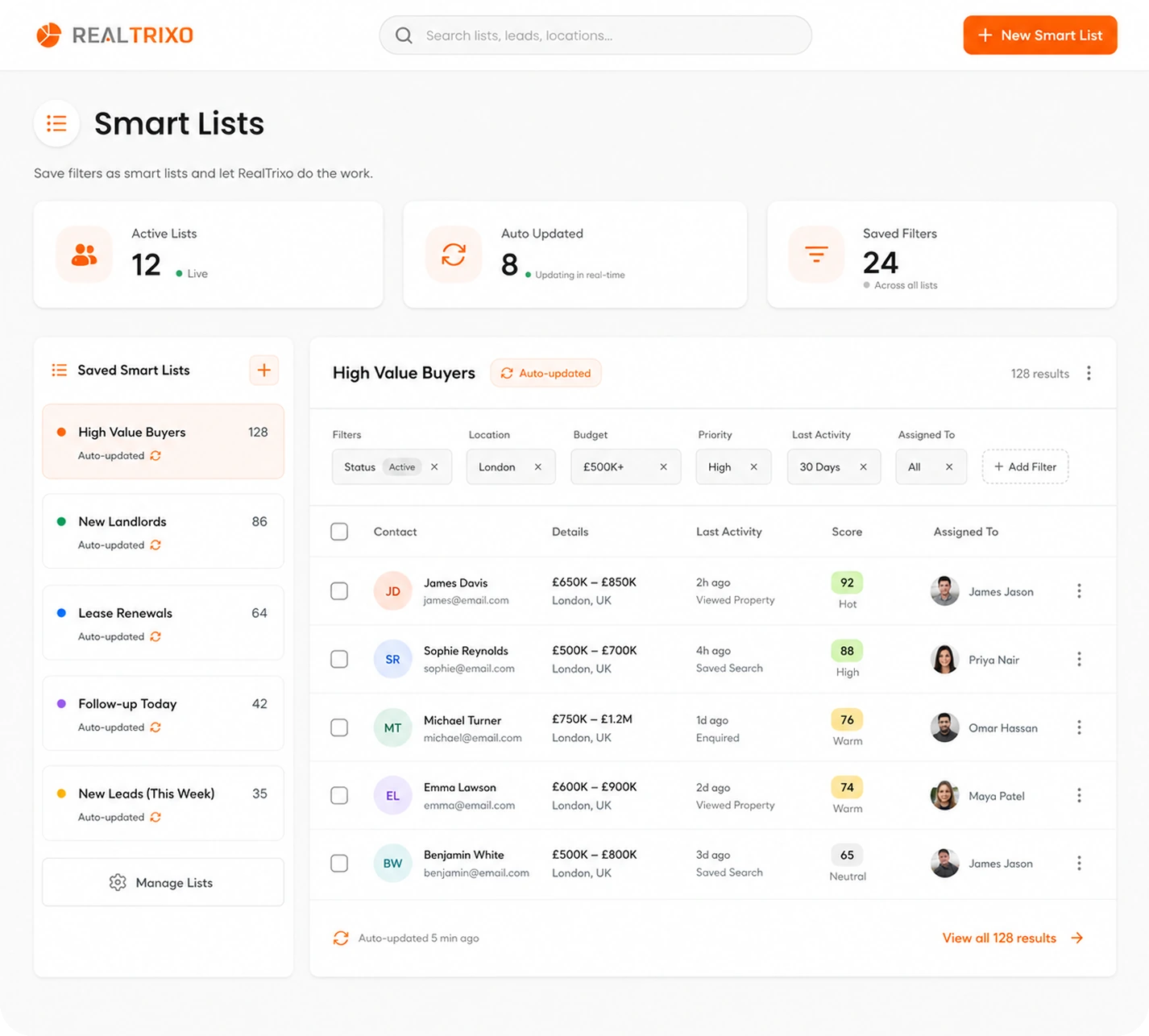Image resolution: width=1149 pixels, height=1036 pixels.
Task: Toggle the select-all contacts checkbox
Action: (339, 532)
